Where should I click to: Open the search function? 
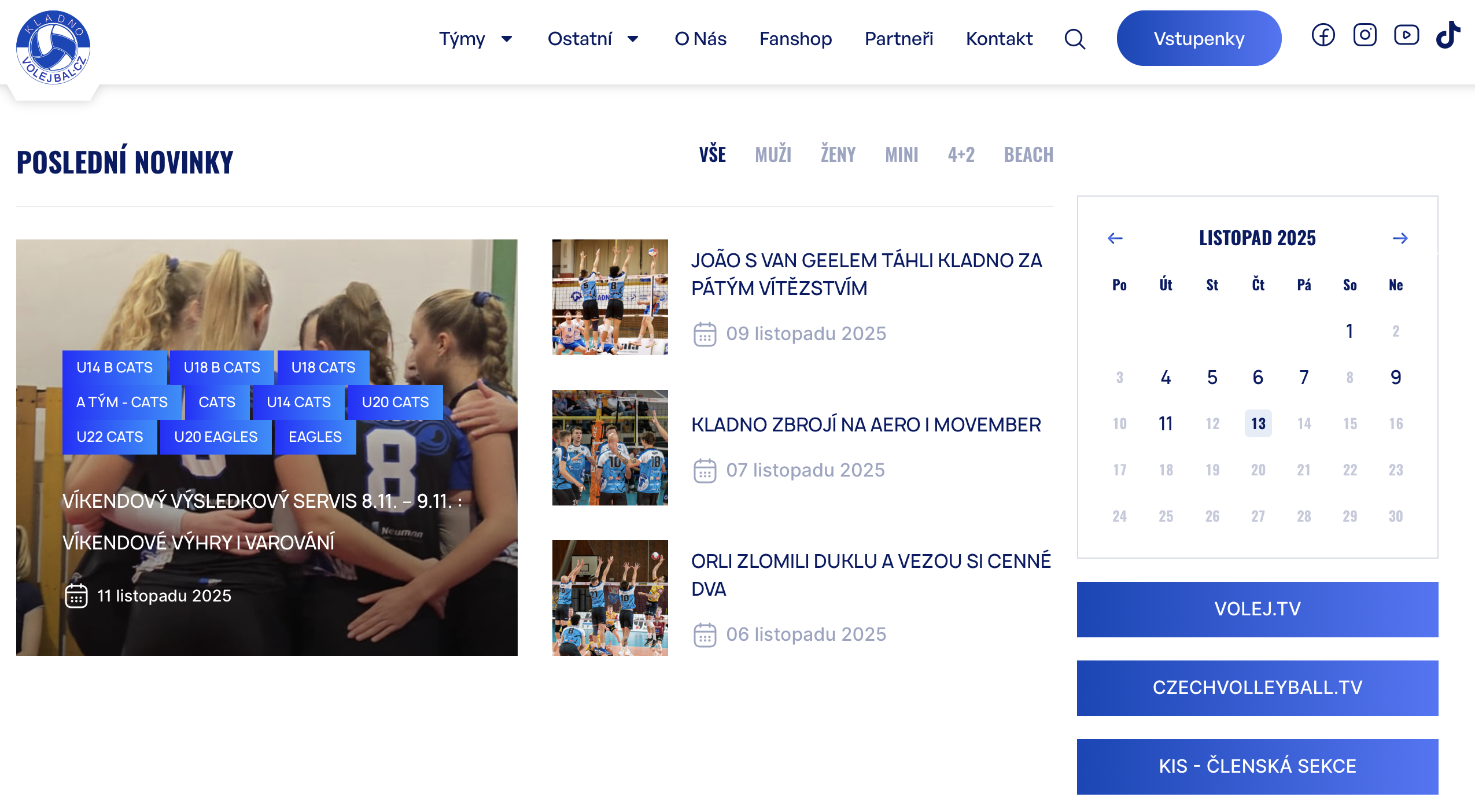point(1074,39)
